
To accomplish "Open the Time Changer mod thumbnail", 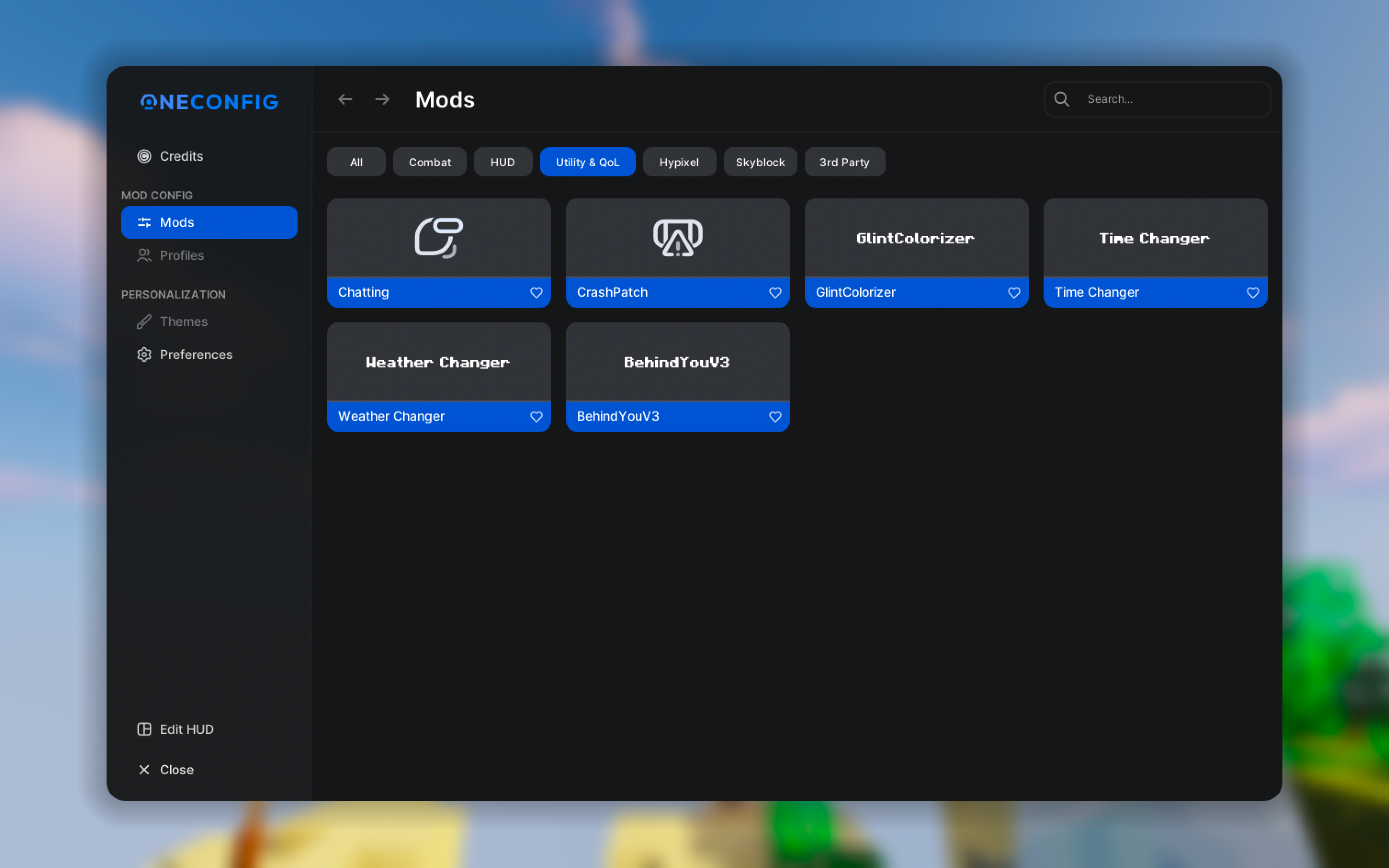I will (x=1155, y=238).
